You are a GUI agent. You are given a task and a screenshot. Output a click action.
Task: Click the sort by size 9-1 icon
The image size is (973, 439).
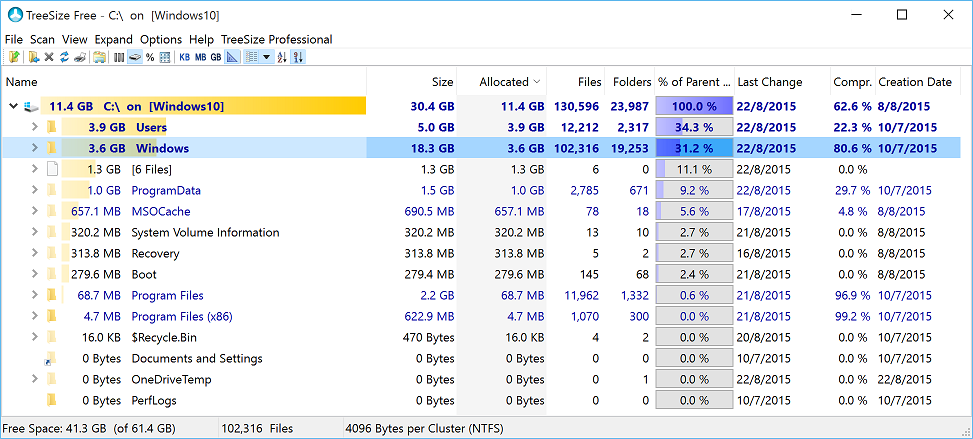(298, 57)
